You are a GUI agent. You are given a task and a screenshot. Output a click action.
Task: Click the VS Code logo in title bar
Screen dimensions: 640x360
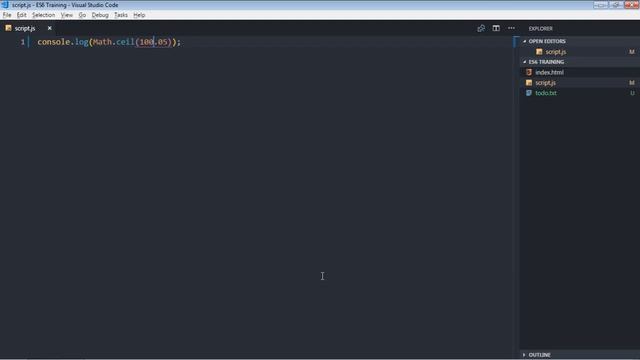click(5, 5)
